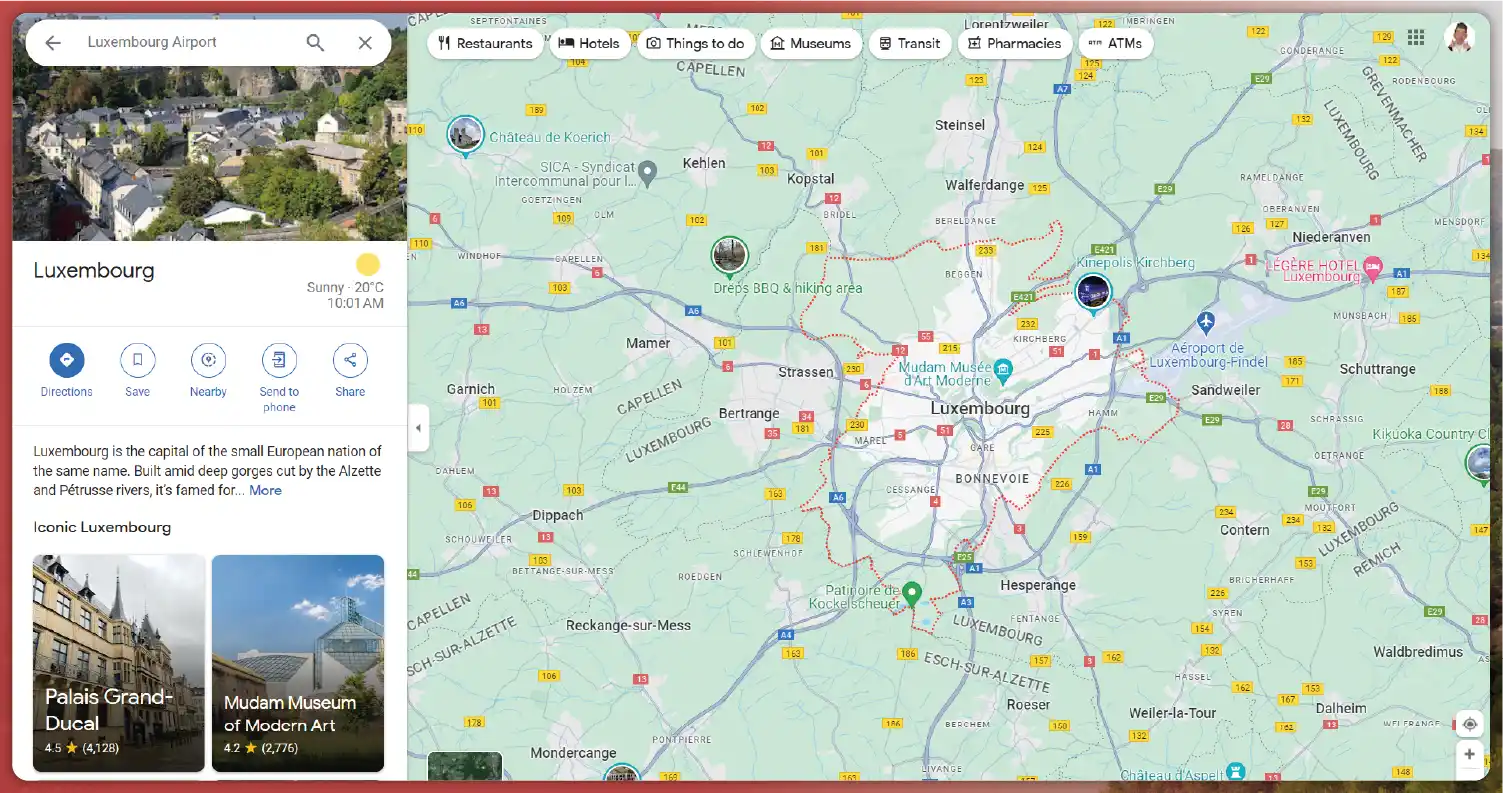This screenshot has height=793, width=1503.
Task: Click the Mamer town label
Action: (648, 343)
